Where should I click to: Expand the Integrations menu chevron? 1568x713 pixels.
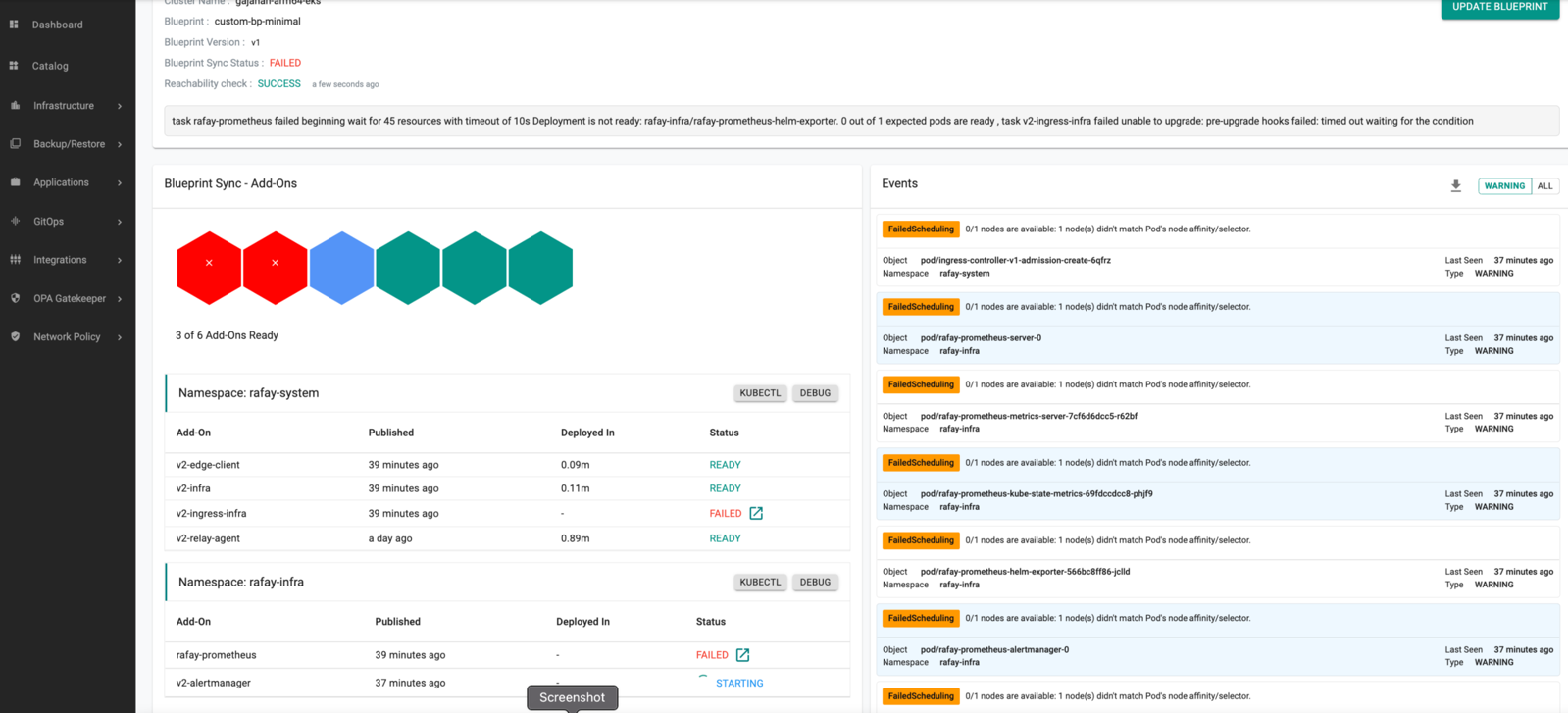(x=120, y=260)
